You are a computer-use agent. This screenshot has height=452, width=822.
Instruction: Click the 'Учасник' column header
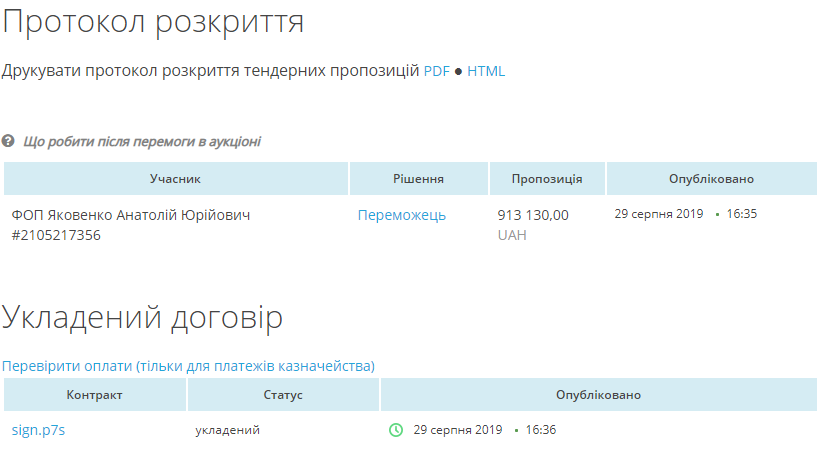tap(176, 179)
